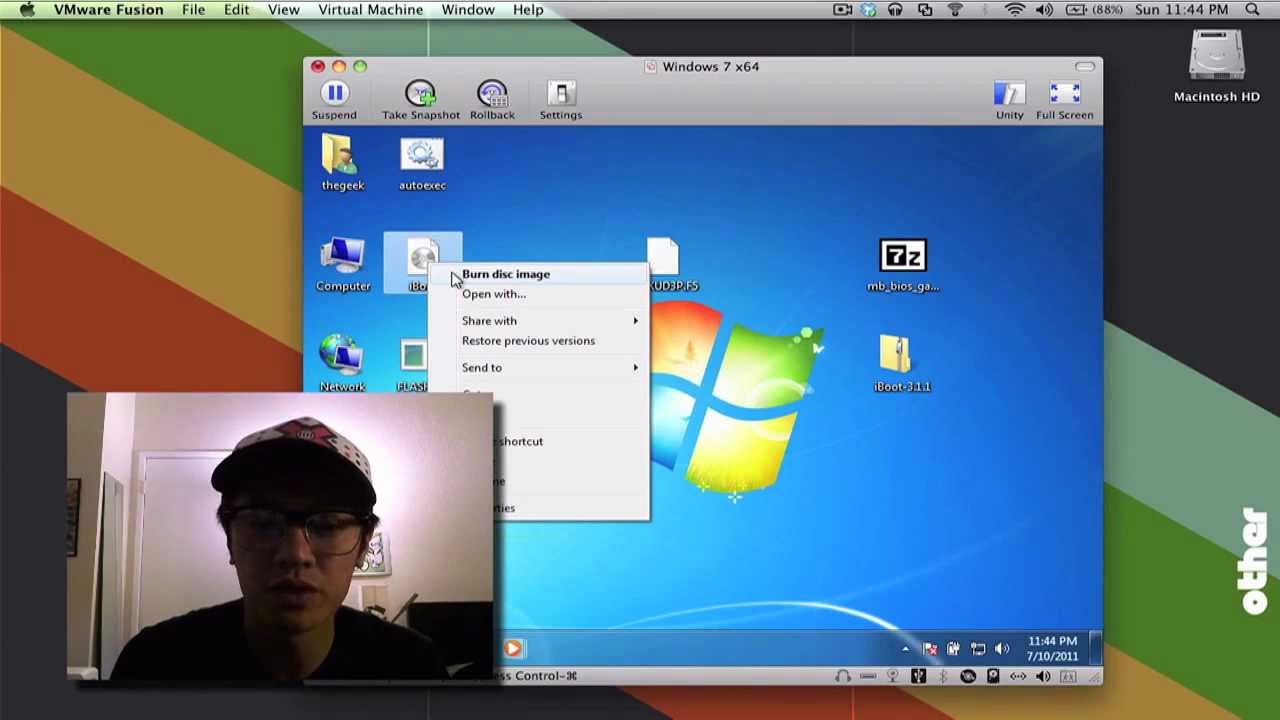Click VMware status bar headphones icon

pyautogui.click(x=843, y=676)
